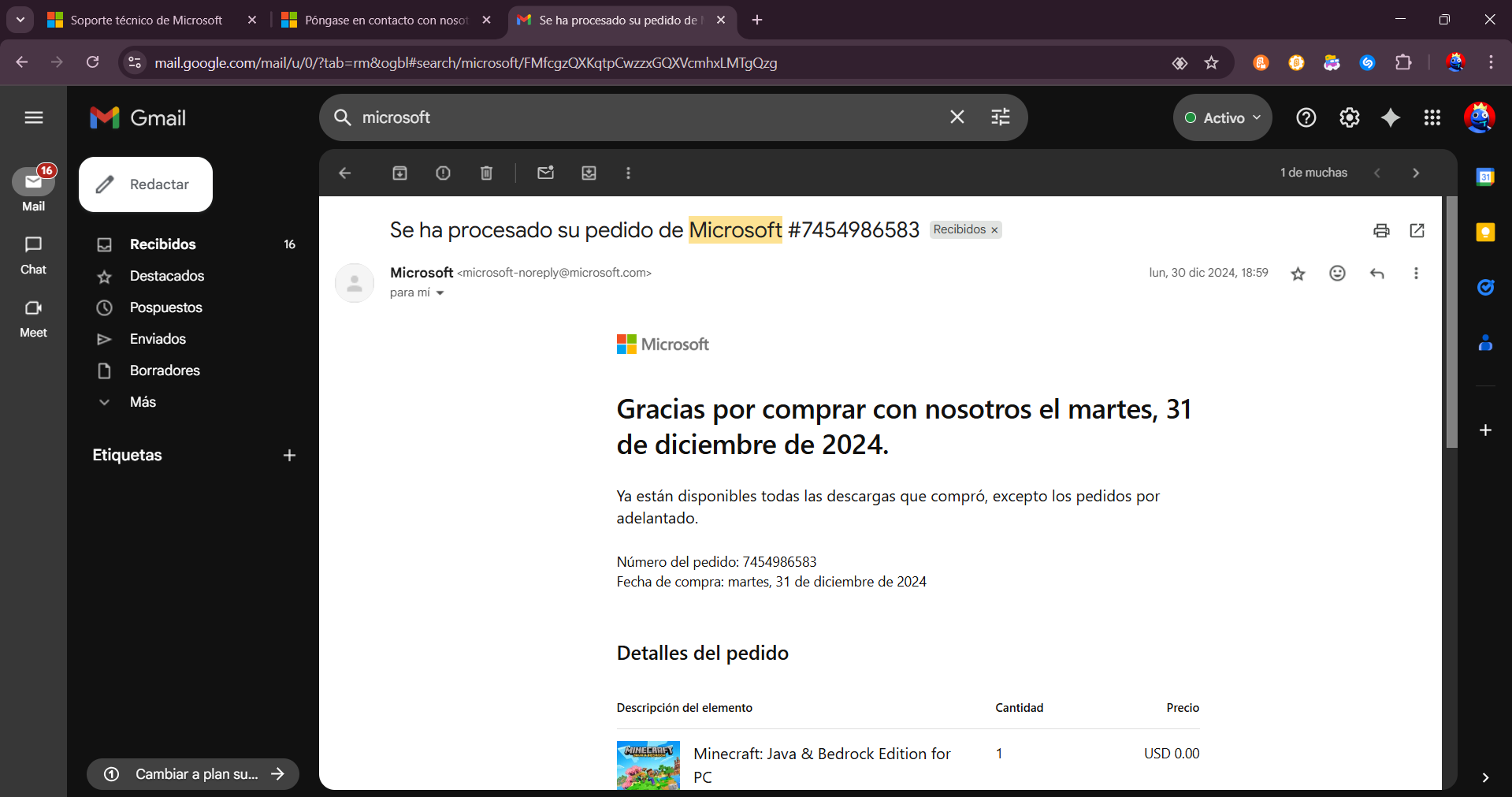The height and width of the screenshot is (797, 1512).
Task: Report the email as spam
Action: pyautogui.click(x=443, y=173)
